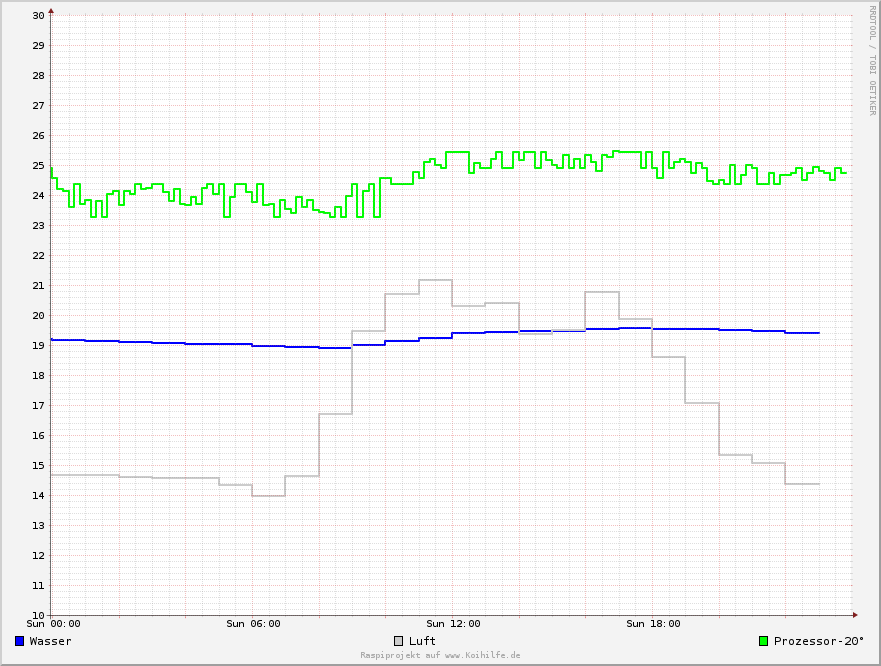Click the 30 label on the Y-axis
This screenshot has height=666, width=881.
38,16
